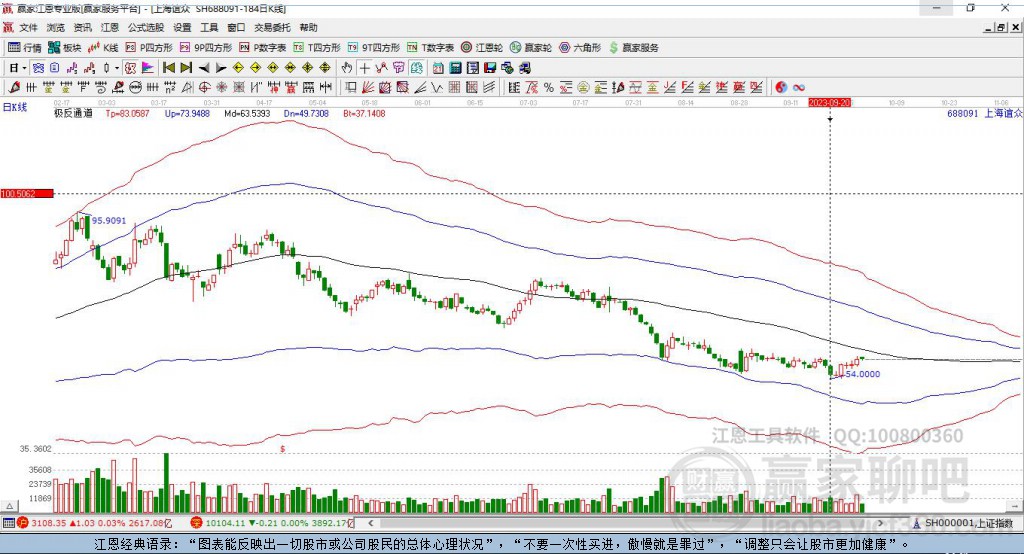Screen dimensions: 1024x554
Task: Open the P四方形 tool
Action: (x=149, y=48)
